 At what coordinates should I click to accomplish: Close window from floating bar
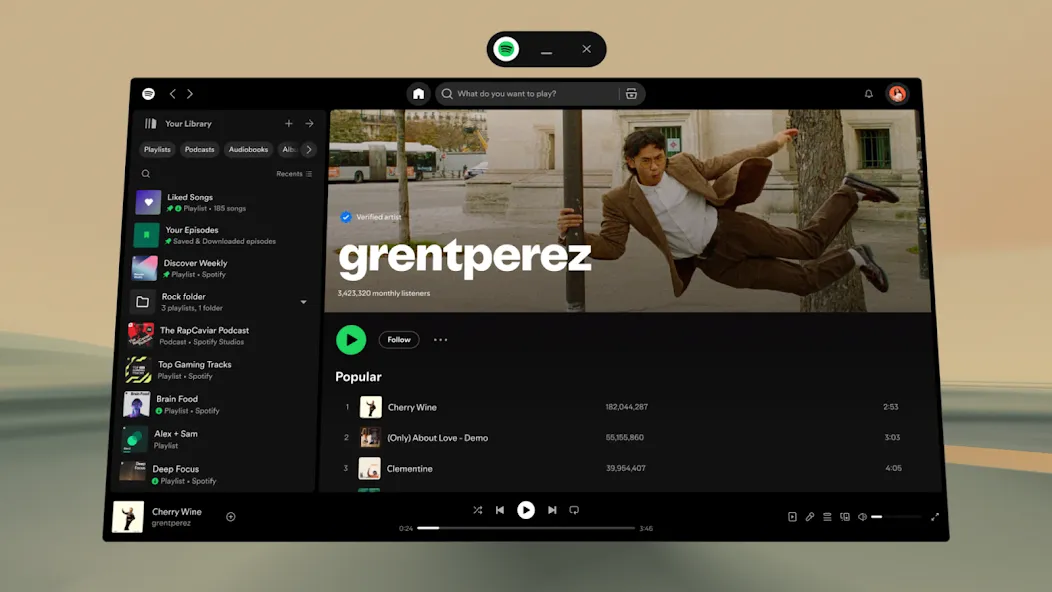586,49
